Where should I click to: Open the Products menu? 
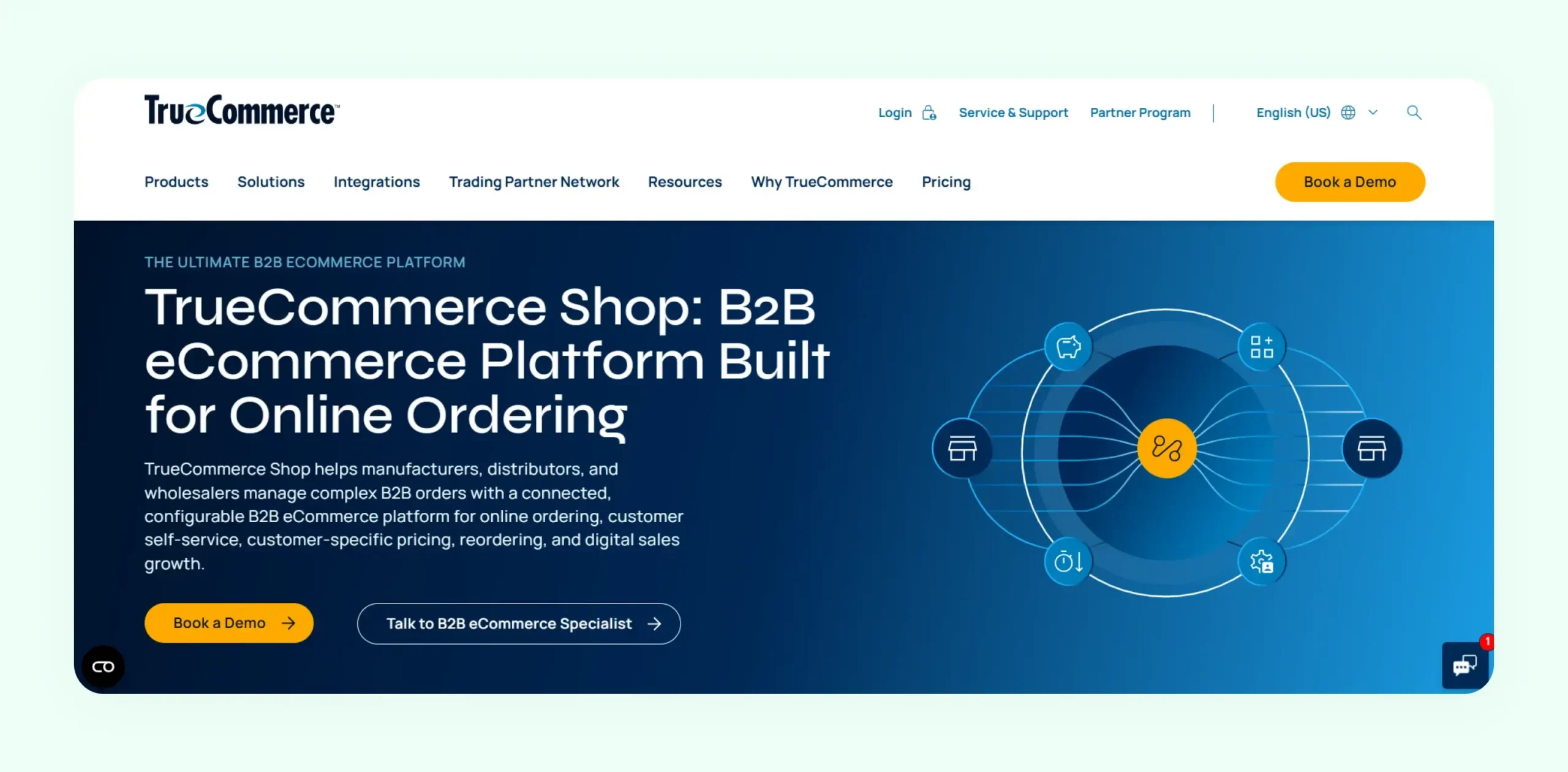176,182
